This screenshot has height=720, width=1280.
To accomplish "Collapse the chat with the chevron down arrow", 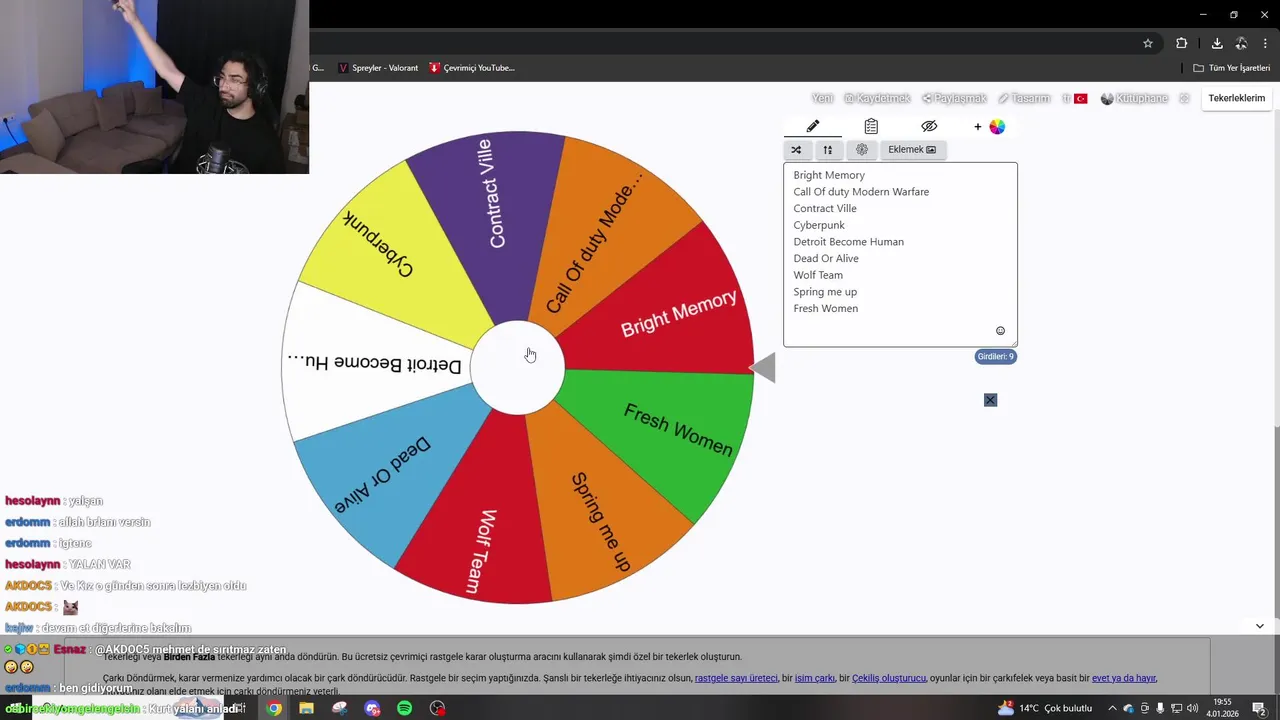I will click(1259, 626).
